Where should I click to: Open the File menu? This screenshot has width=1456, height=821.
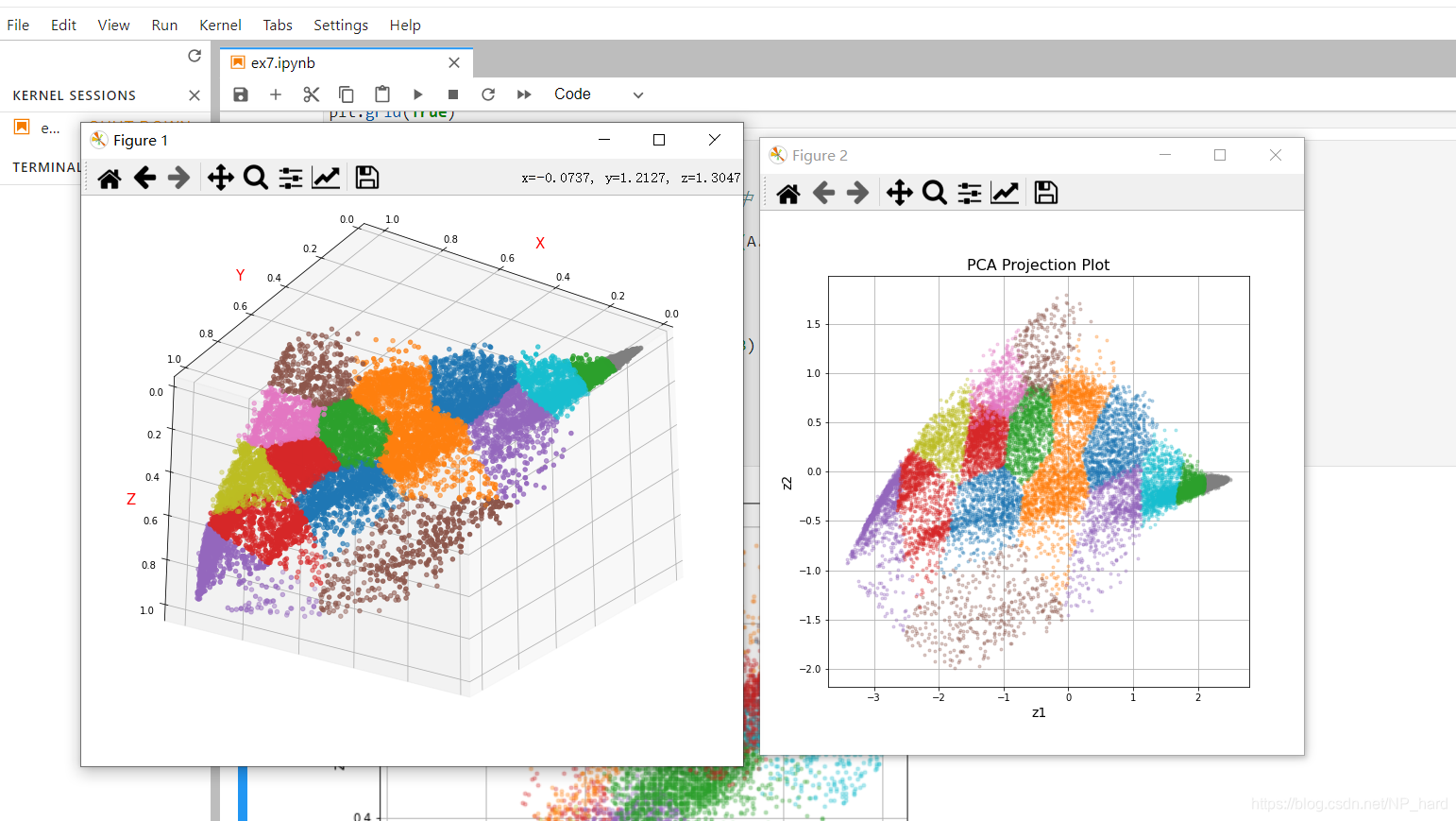pos(18,25)
